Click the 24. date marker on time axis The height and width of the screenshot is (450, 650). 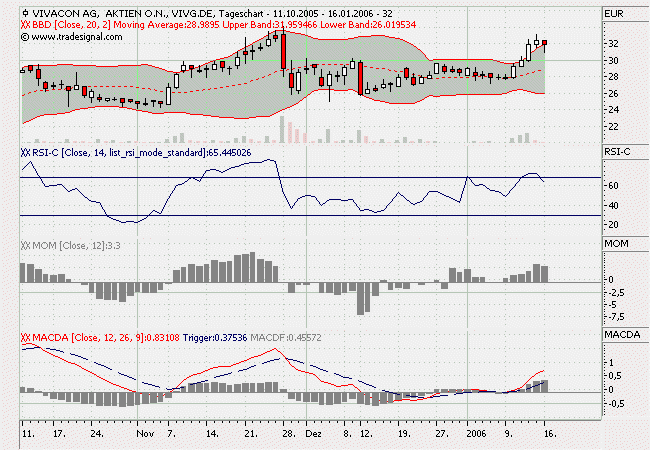[x=97, y=434]
